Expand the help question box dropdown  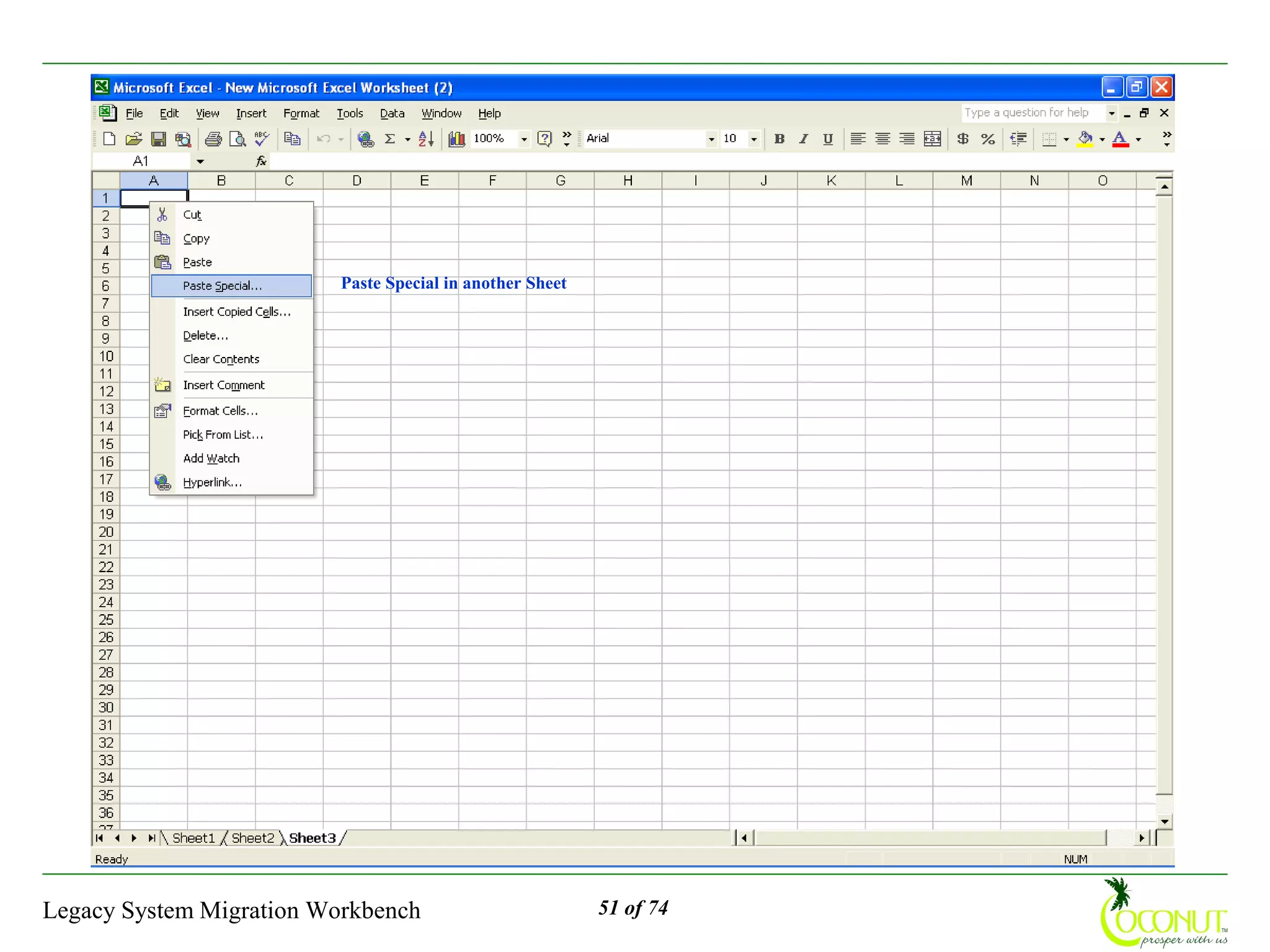pos(1111,113)
